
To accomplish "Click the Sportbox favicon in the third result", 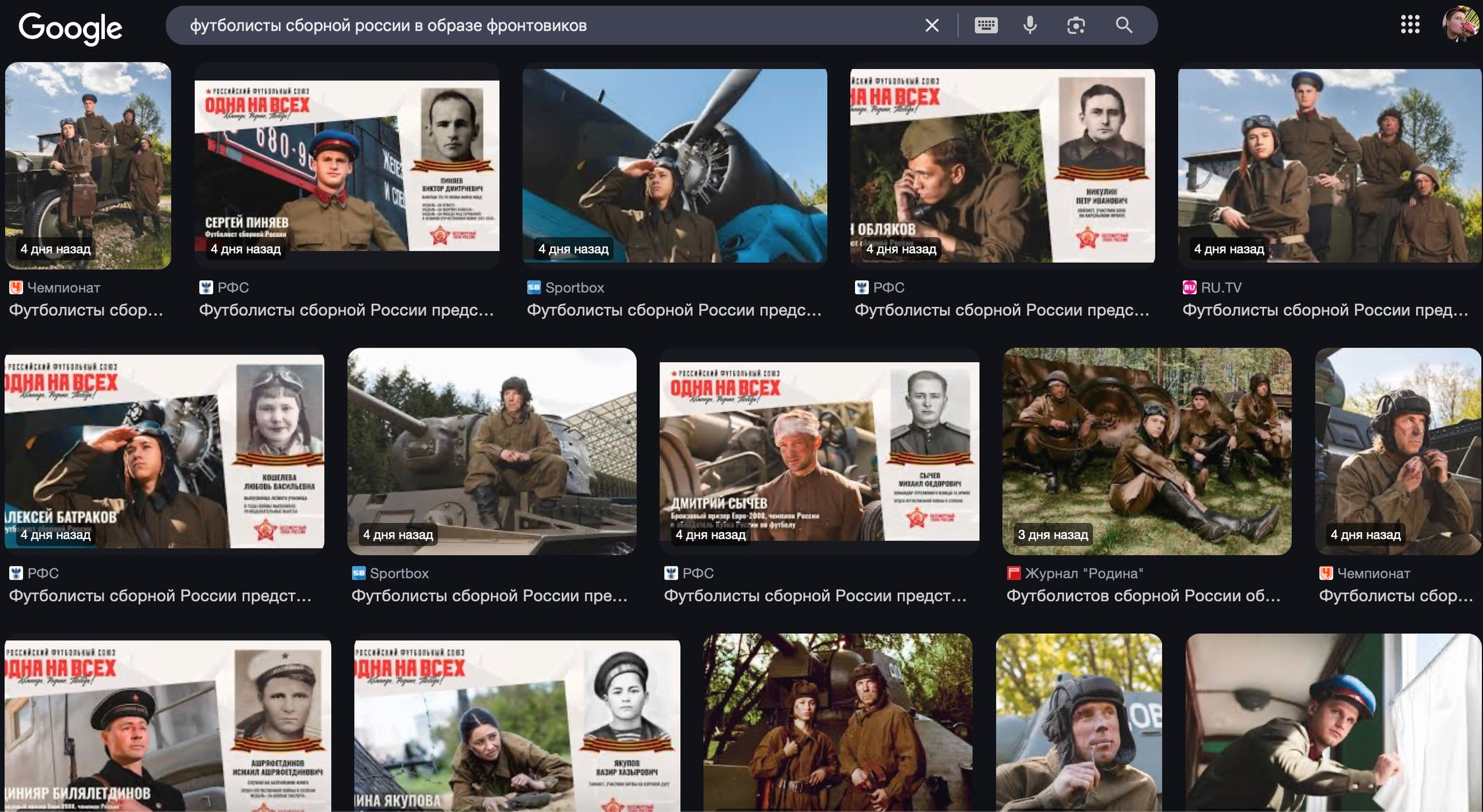I will [534, 287].
